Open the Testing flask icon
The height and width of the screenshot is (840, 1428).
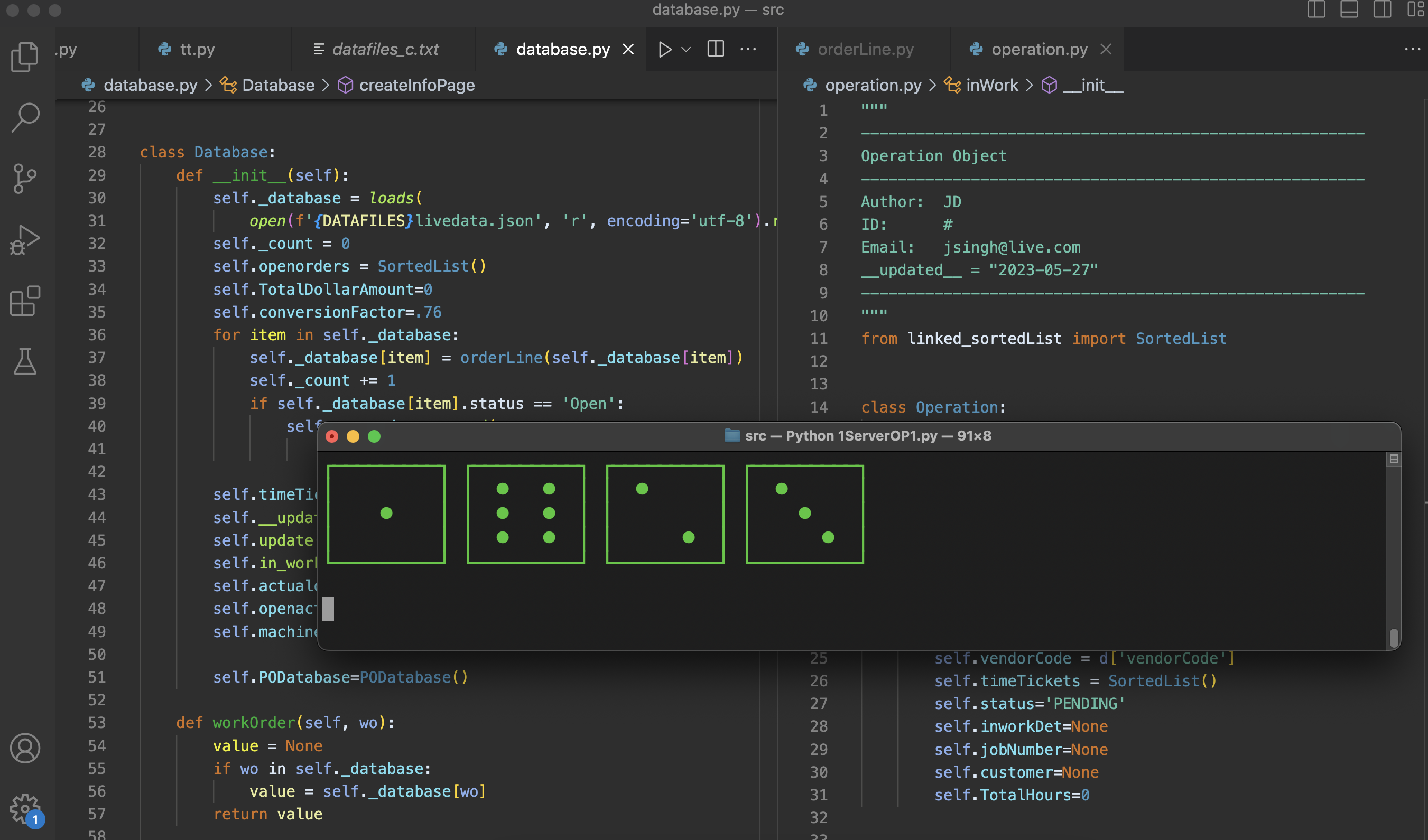(25, 361)
